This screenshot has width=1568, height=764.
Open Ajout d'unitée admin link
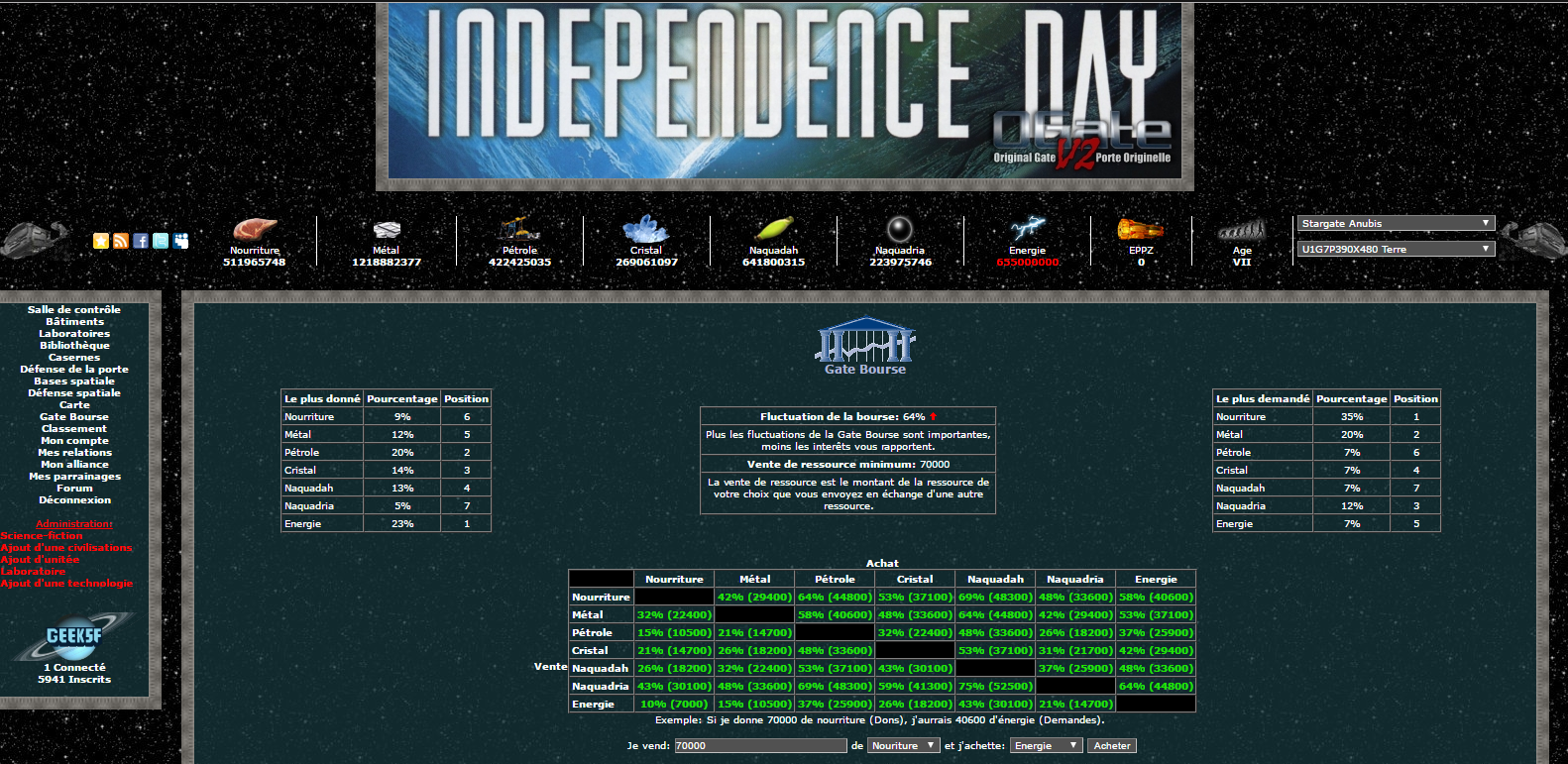[40, 559]
